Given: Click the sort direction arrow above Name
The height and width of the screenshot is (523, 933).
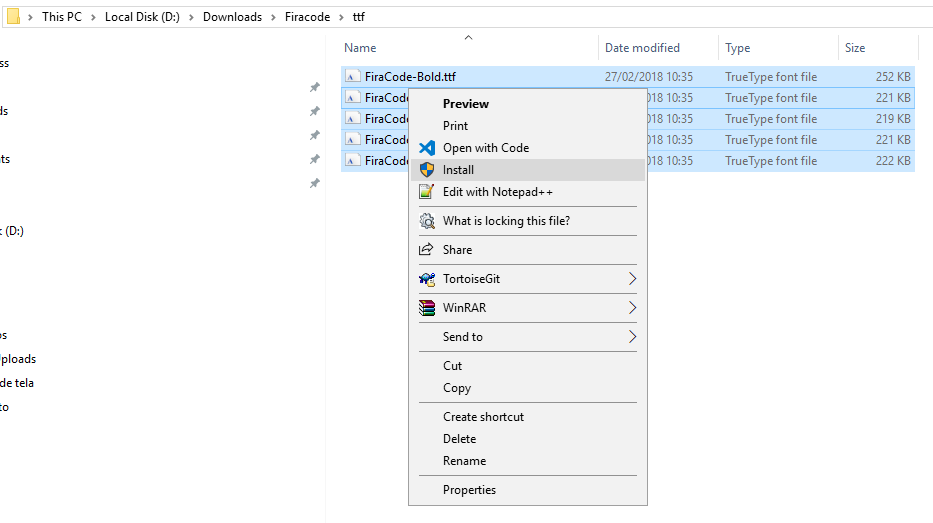Looking at the screenshot, I should click(468, 37).
